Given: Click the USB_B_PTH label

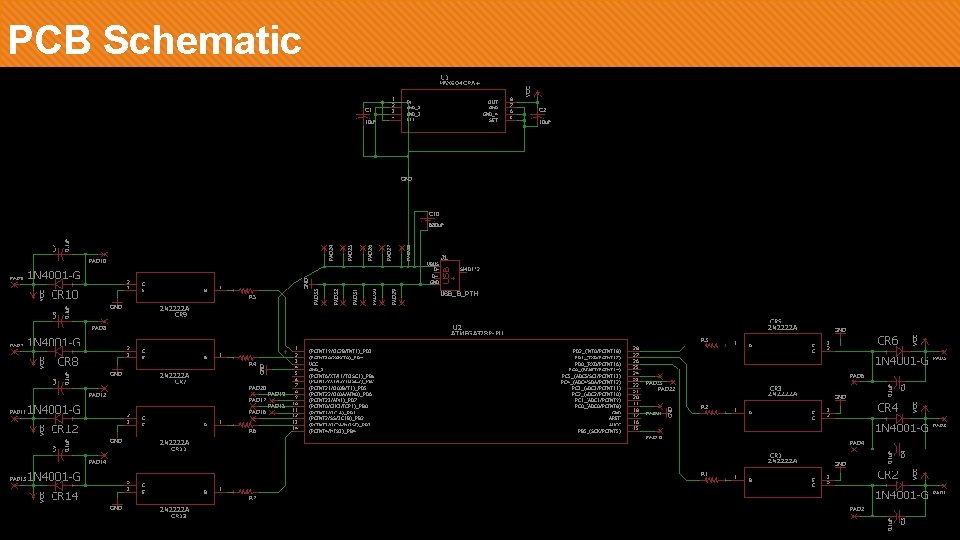Looking at the screenshot, I should [x=459, y=293].
